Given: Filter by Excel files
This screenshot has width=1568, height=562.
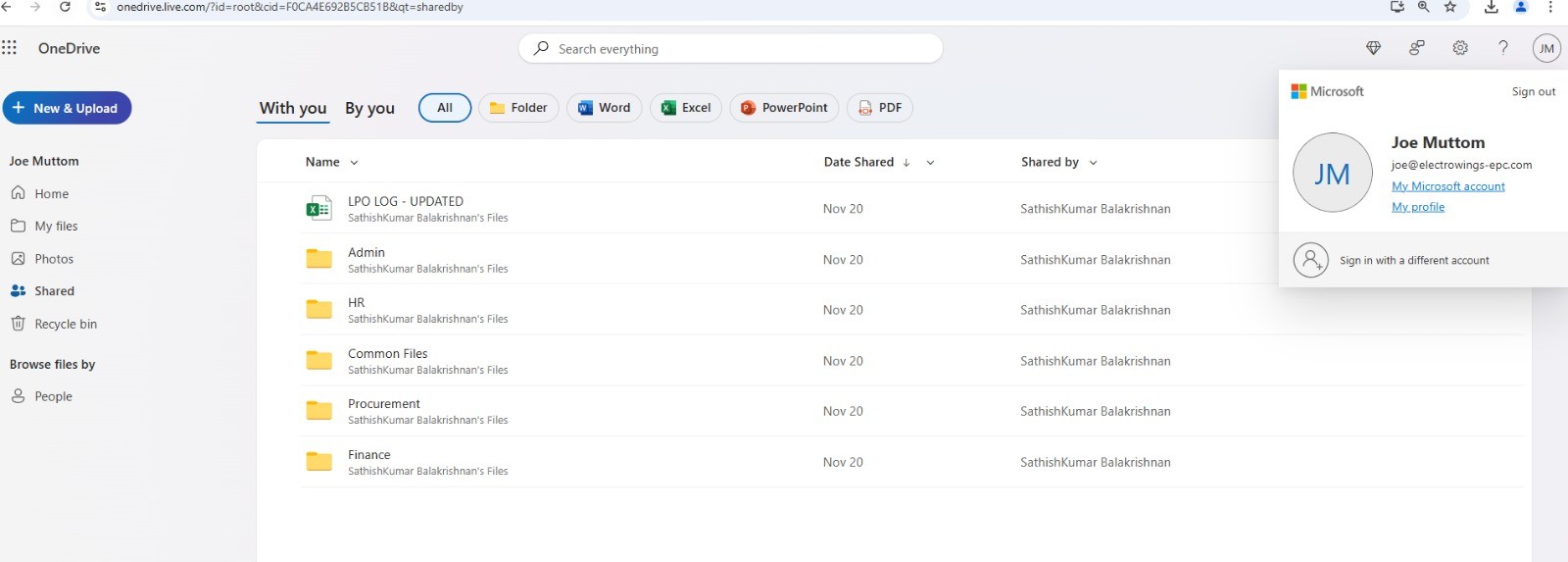Looking at the screenshot, I should (x=686, y=108).
